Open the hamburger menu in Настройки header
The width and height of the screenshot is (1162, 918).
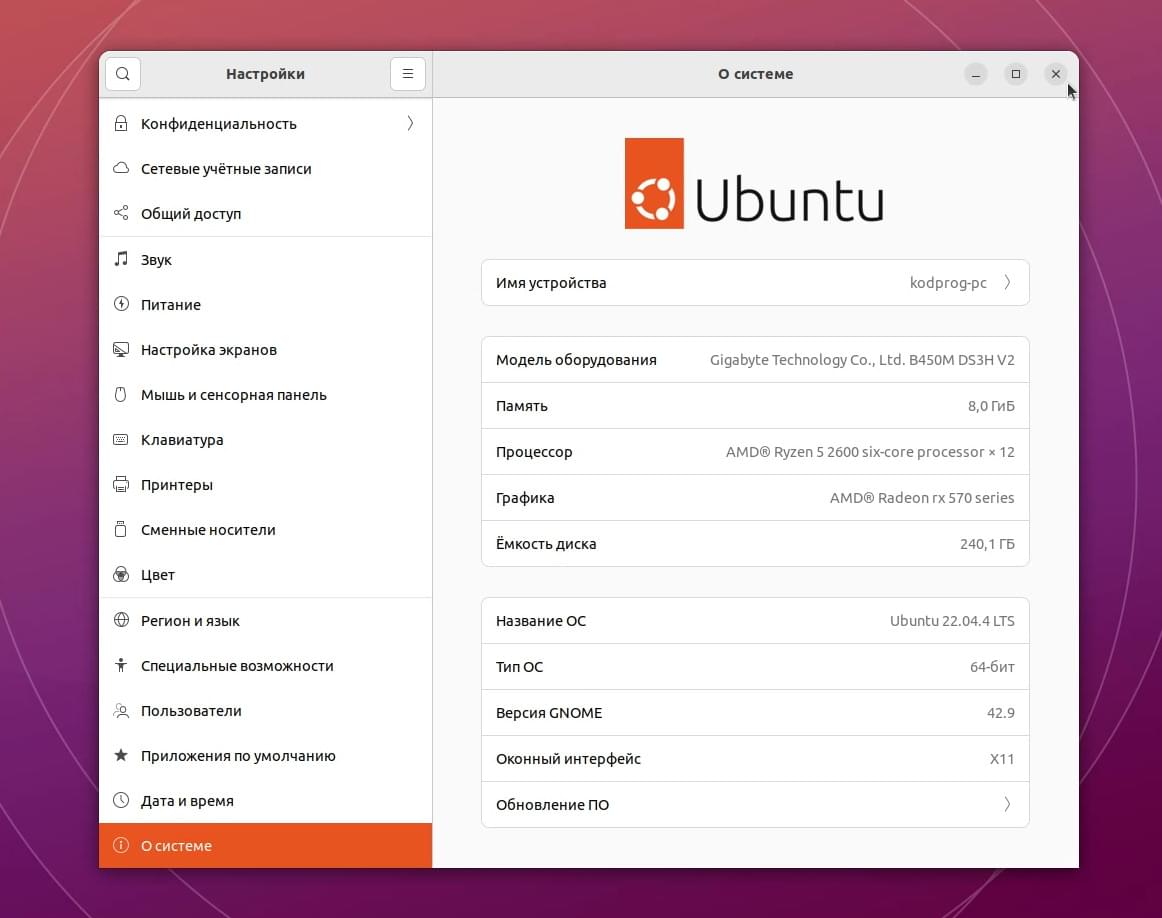click(x=408, y=74)
